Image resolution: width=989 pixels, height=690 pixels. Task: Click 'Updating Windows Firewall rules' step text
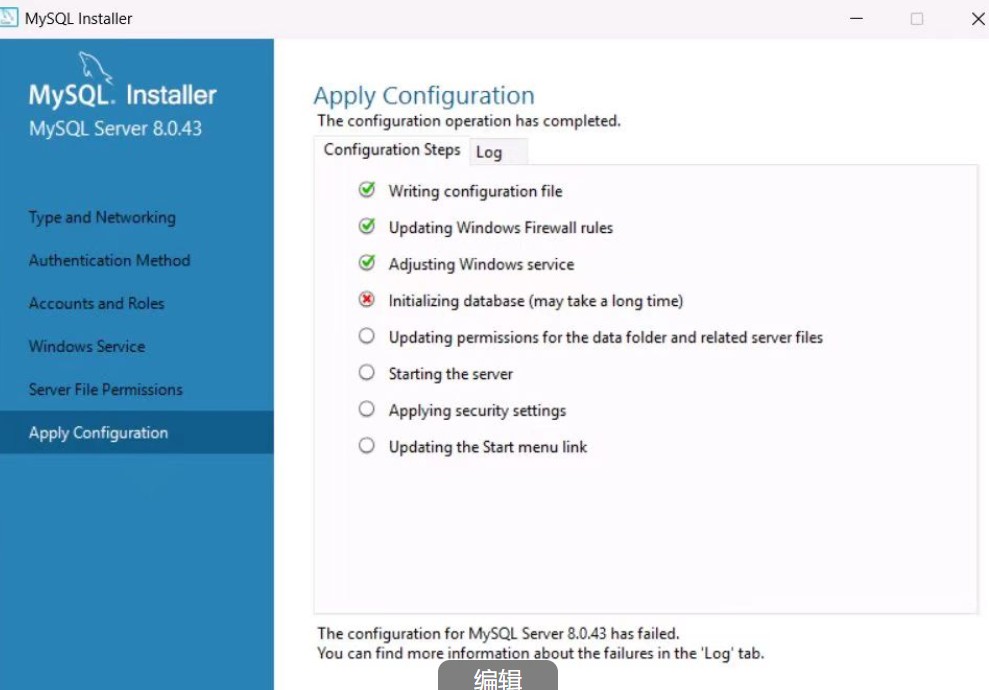point(501,228)
